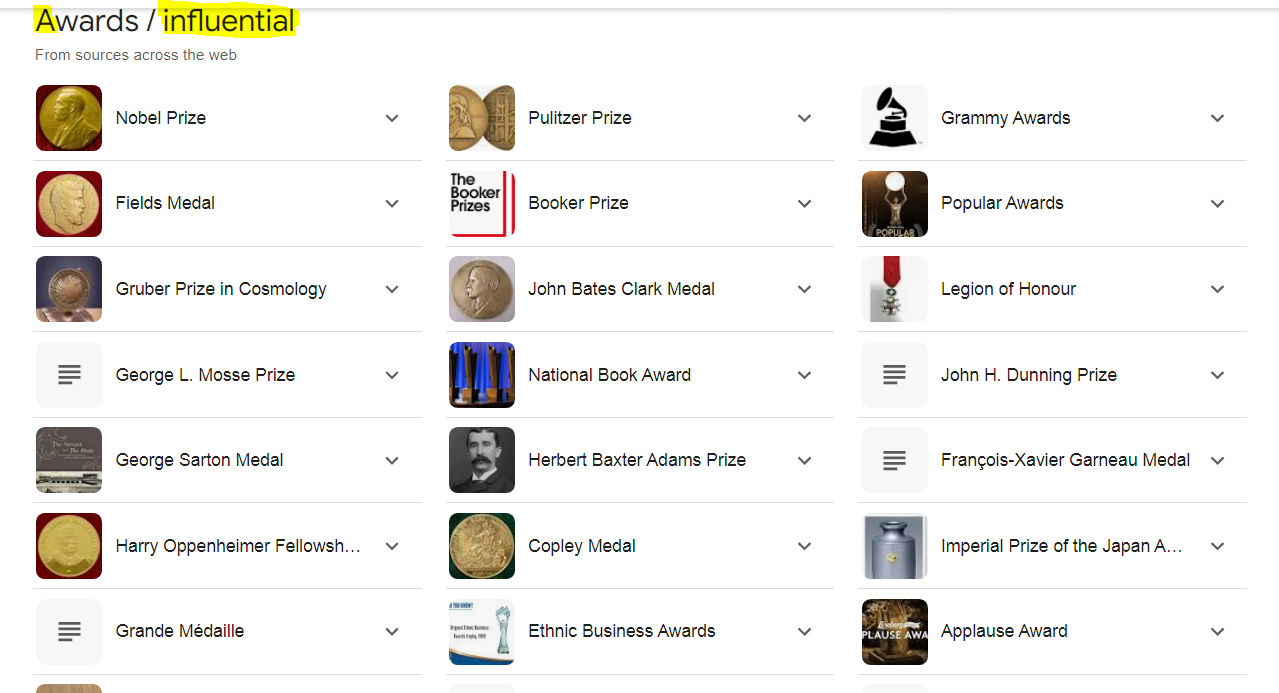Expand the Pulitzer Prize entry chevron
1279x693 pixels.
[x=804, y=118]
